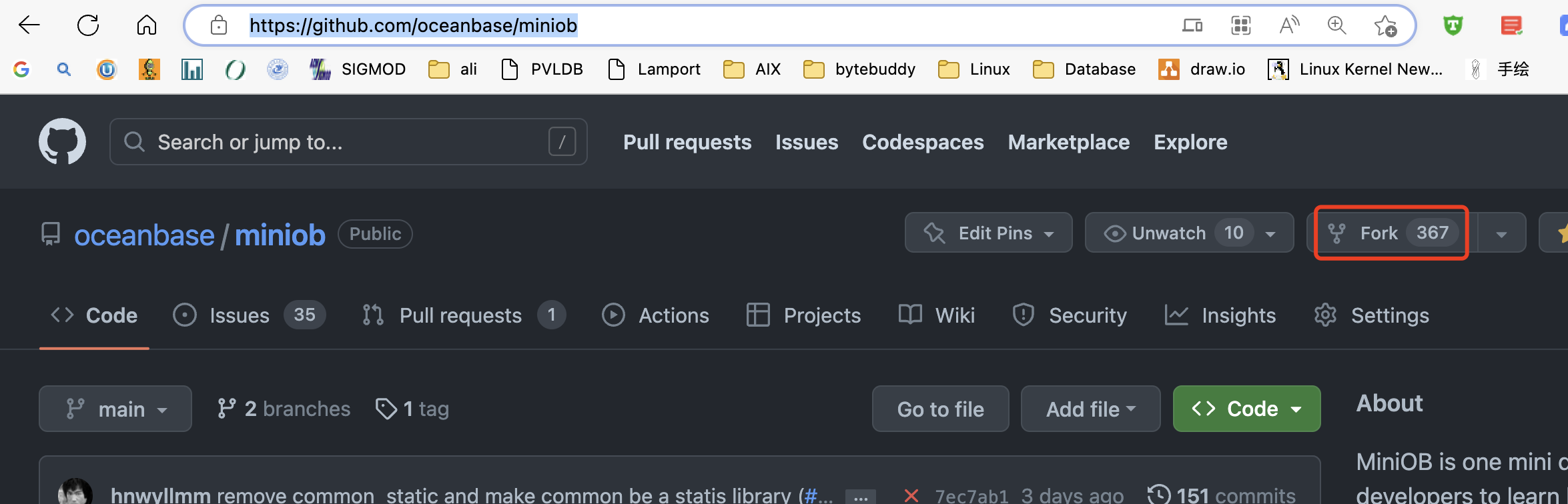Open the Edit Pins dropdown
1568x504 pixels.
pos(989,233)
